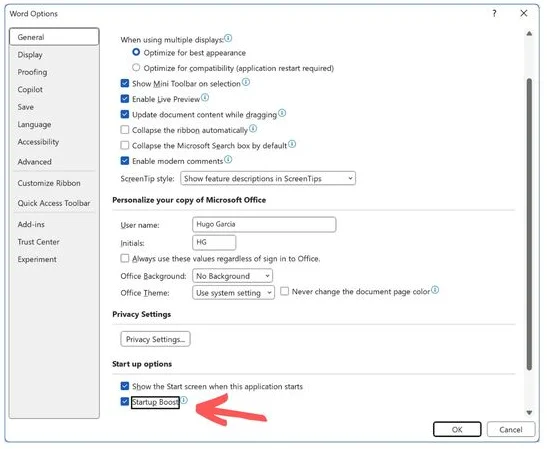Viewport: 547px width, 449px height.
Task: Click info icon next to Enable modern comments
Action: (228, 159)
